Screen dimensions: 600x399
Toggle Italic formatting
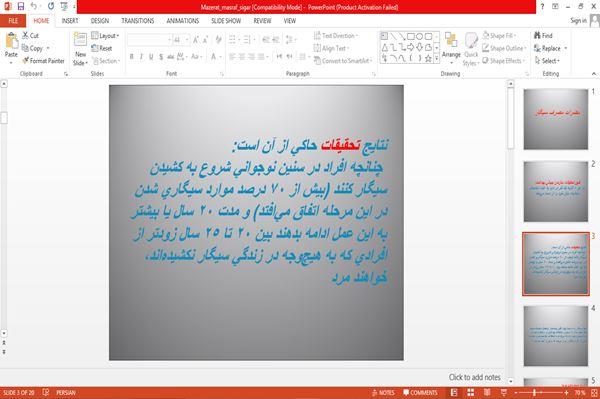141,57
